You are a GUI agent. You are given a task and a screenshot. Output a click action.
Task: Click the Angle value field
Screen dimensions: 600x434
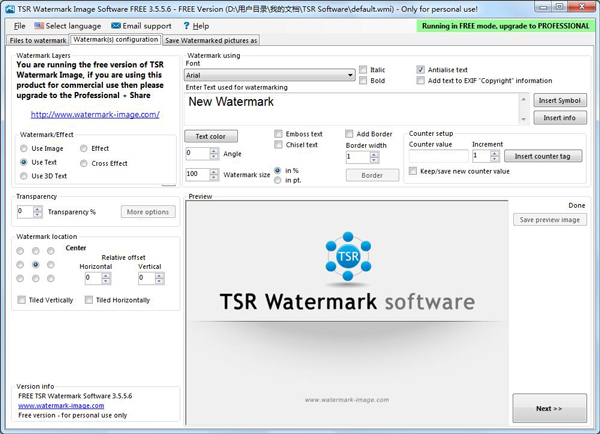197,153
